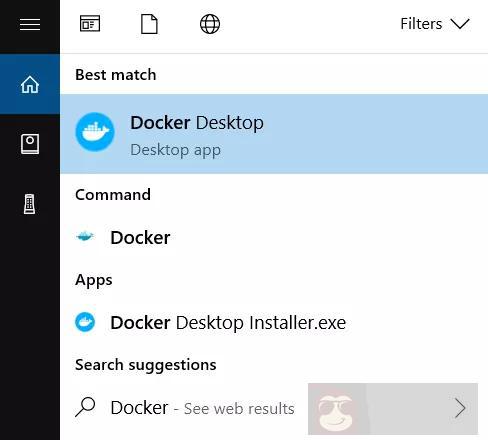This screenshot has height=440, width=488.
Task: Click the Docker Desktop Installer icon
Action: point(85,322)
